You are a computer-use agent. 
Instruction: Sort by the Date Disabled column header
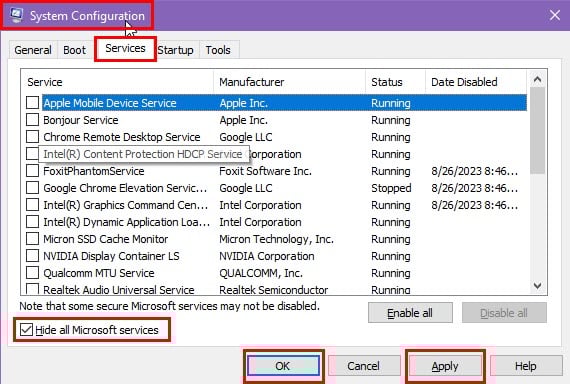click(476, 82)
